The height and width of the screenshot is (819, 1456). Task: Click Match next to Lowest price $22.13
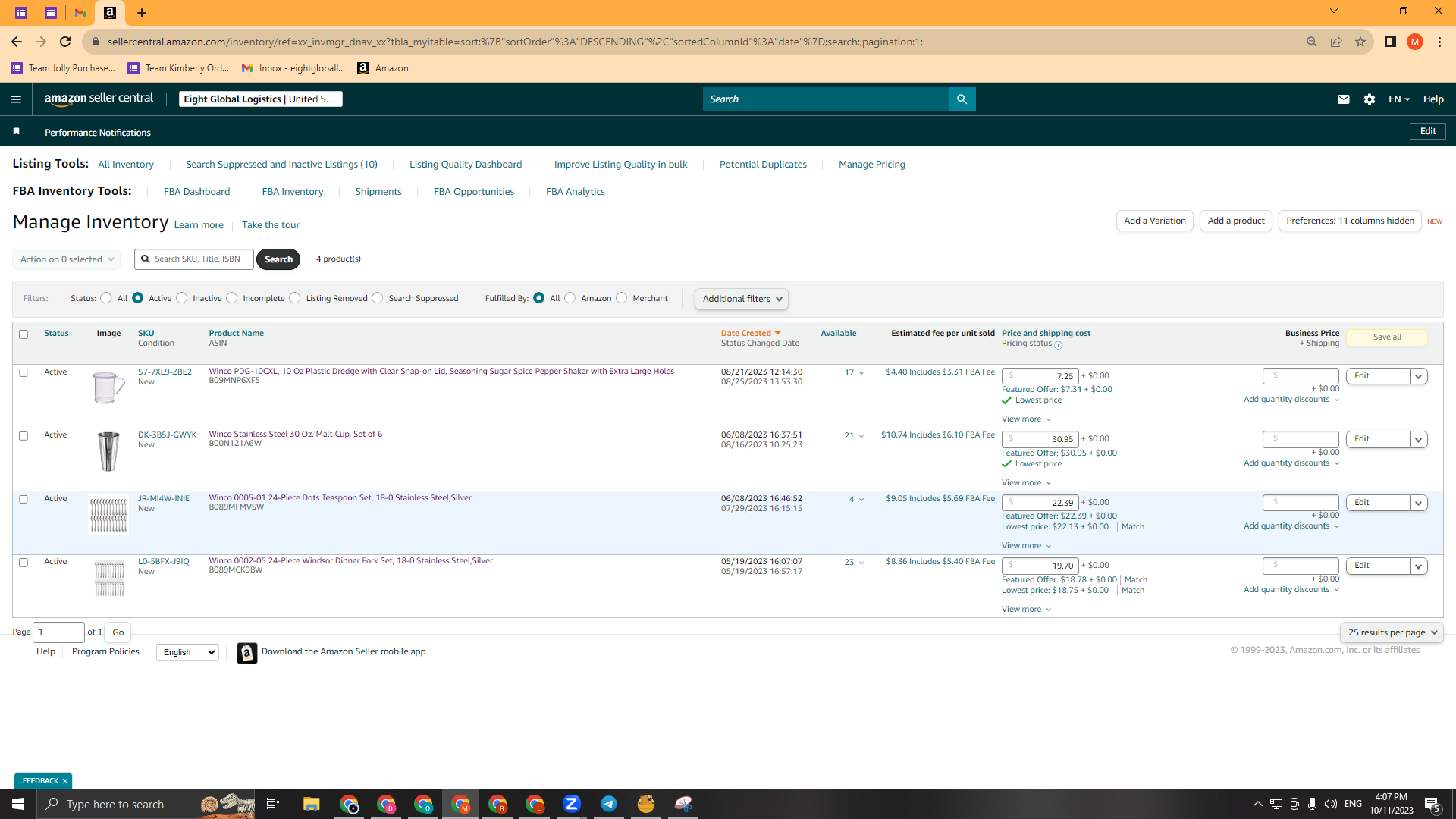click(1133, 527)
